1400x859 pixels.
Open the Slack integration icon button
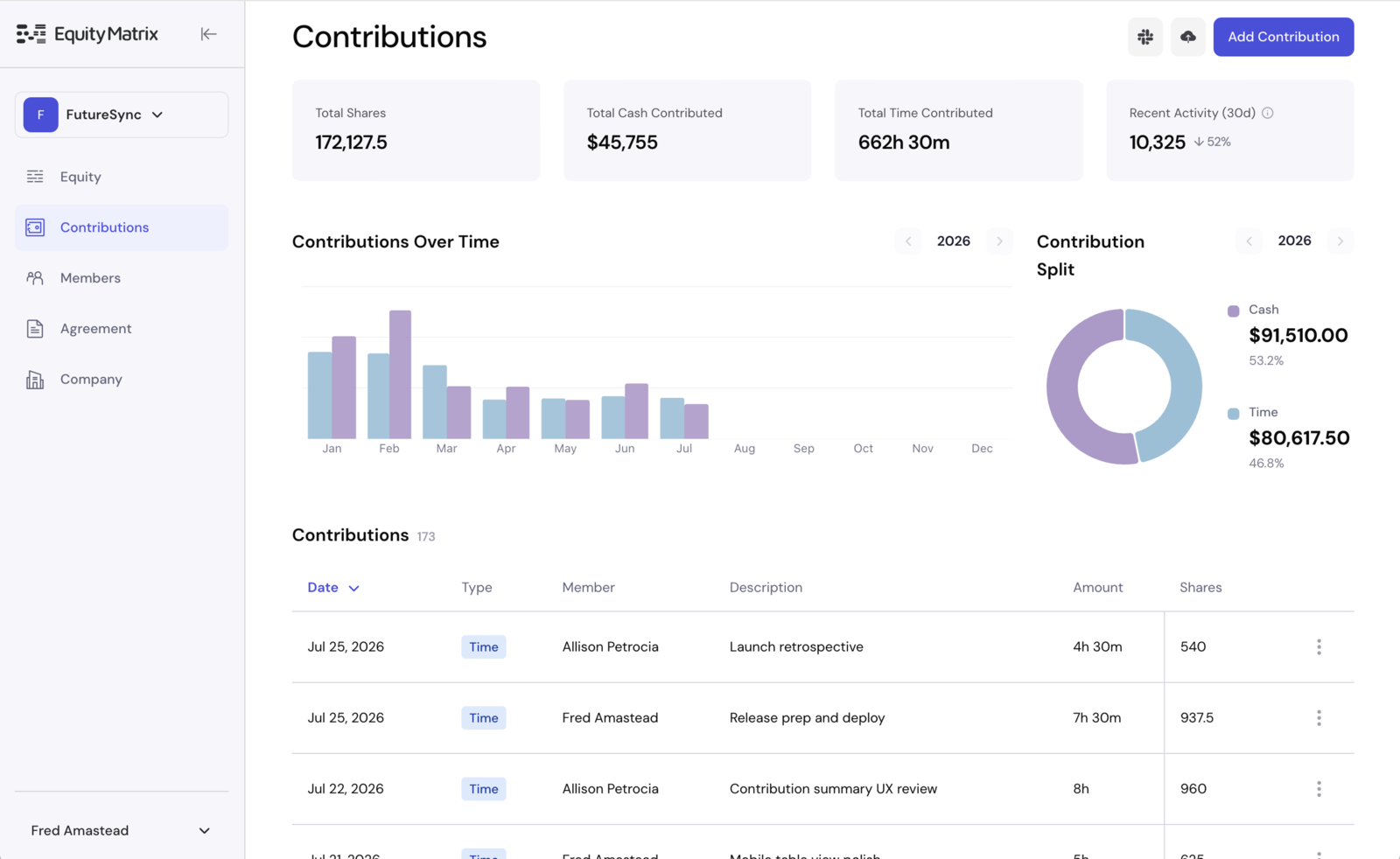point(1145,37)
